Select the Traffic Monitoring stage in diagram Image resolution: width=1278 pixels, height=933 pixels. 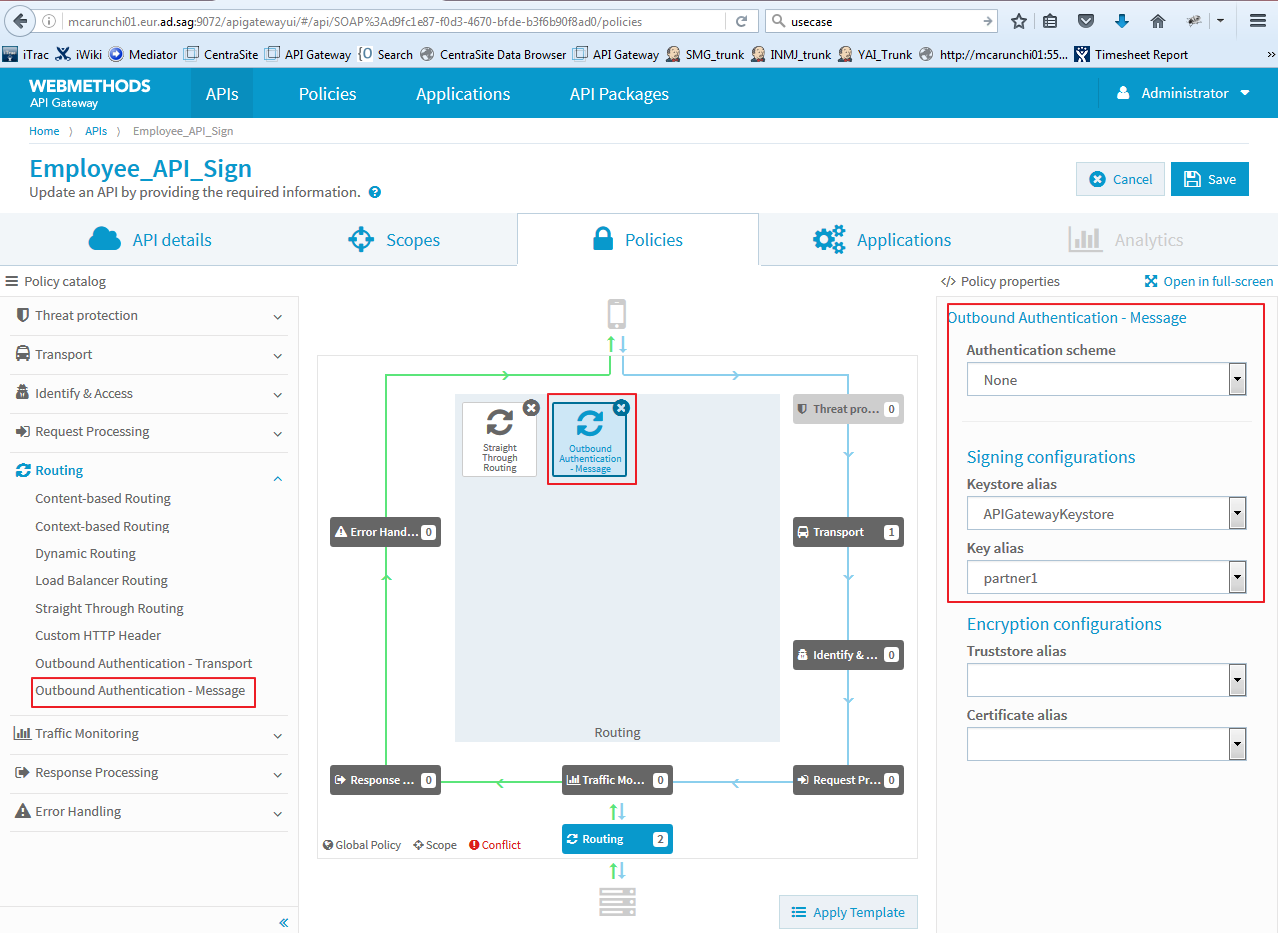tap(617, 780)
